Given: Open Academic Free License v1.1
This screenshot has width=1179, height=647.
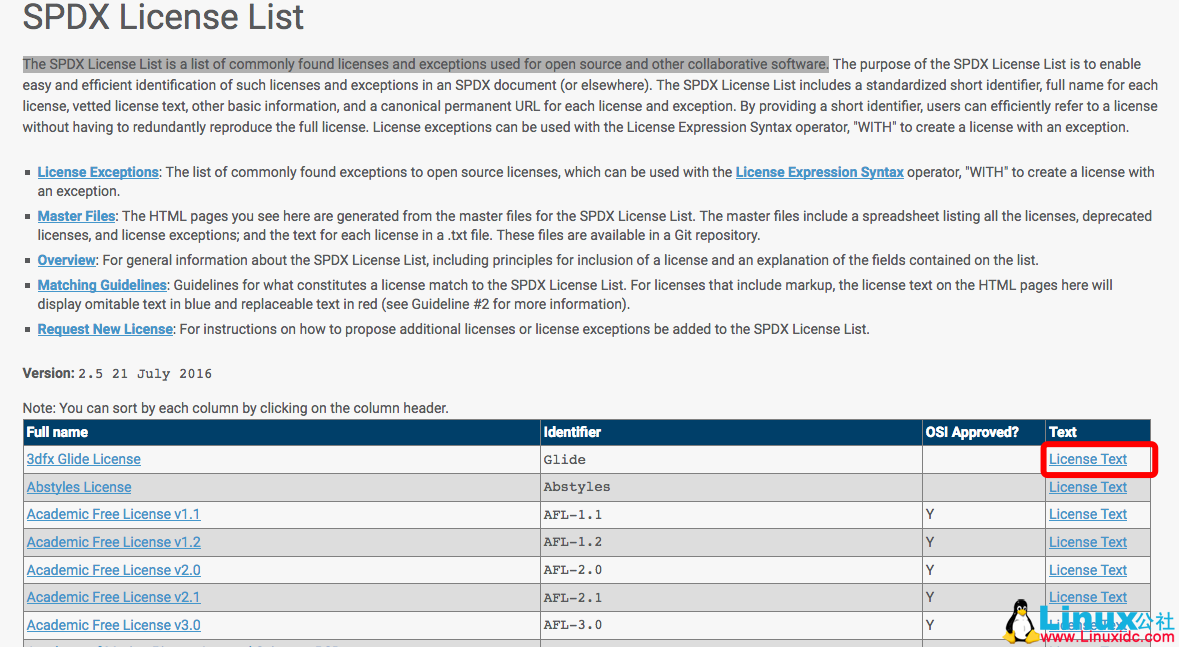Looking at the screenshot, I should (113, 514).
